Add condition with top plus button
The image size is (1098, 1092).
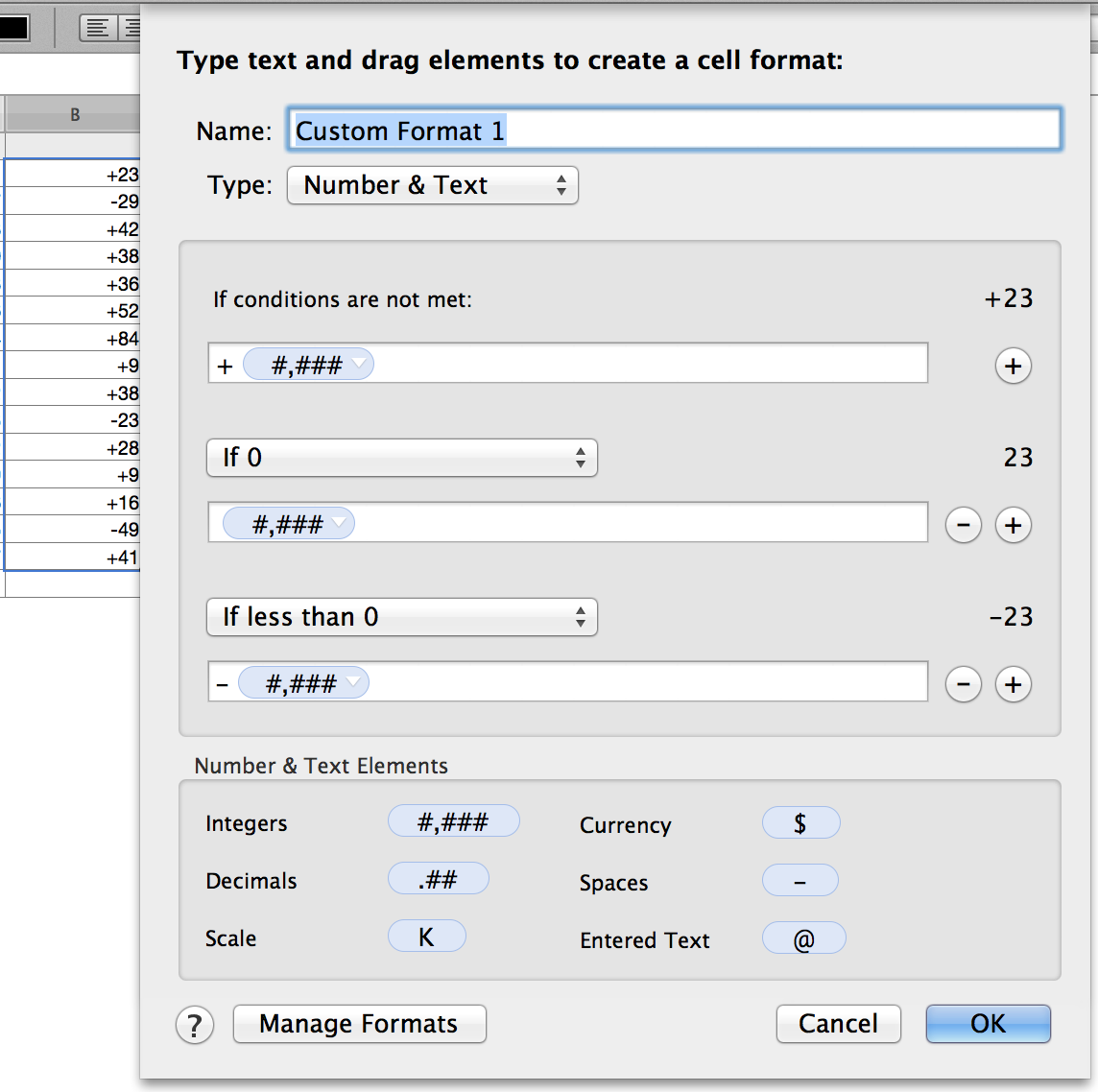(1014, 367)
